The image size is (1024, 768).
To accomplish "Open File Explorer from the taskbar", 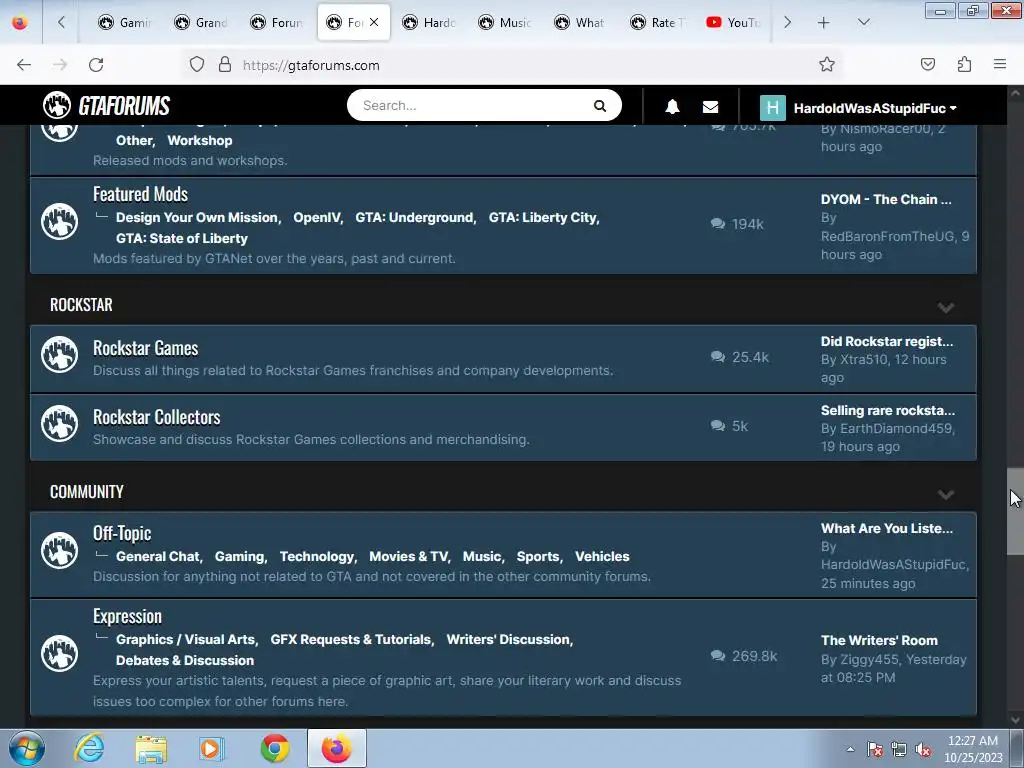I will click(x=151, y=748).
